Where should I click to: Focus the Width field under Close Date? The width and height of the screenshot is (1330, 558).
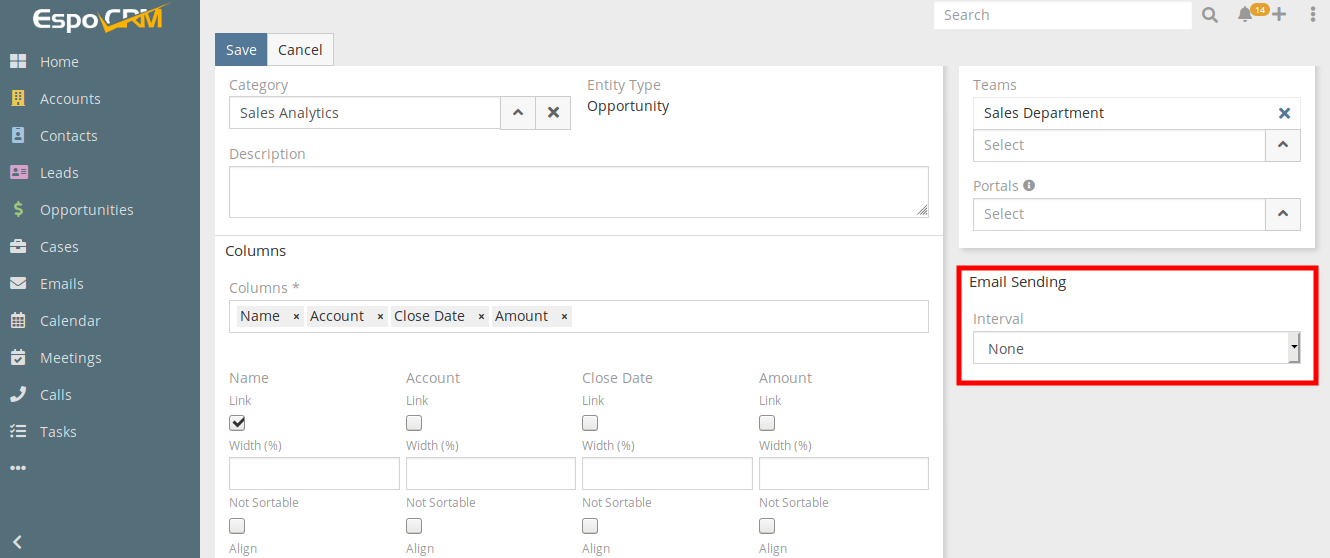pyautogui.click(x=667, y=473)
